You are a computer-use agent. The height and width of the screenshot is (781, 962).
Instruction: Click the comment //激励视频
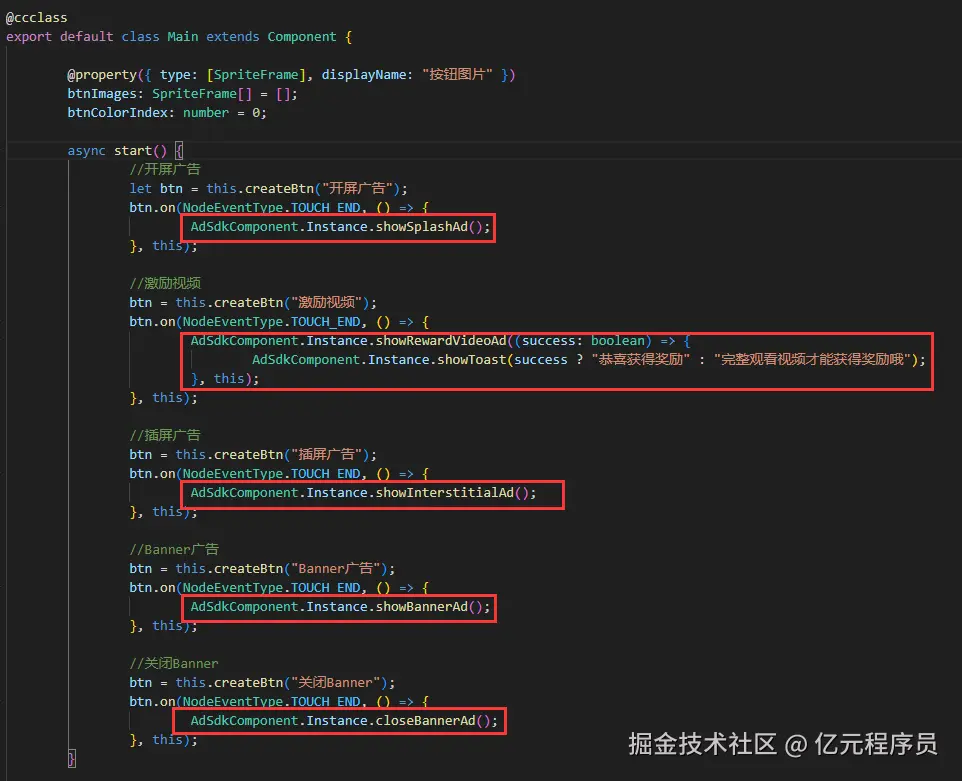[x=165, y=283]
